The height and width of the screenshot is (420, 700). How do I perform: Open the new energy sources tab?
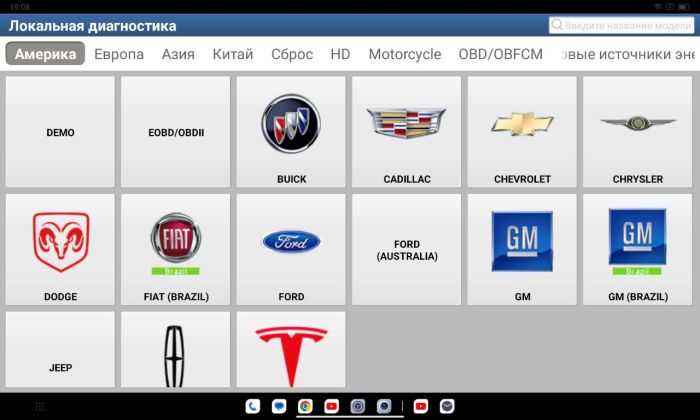point(627,54)
